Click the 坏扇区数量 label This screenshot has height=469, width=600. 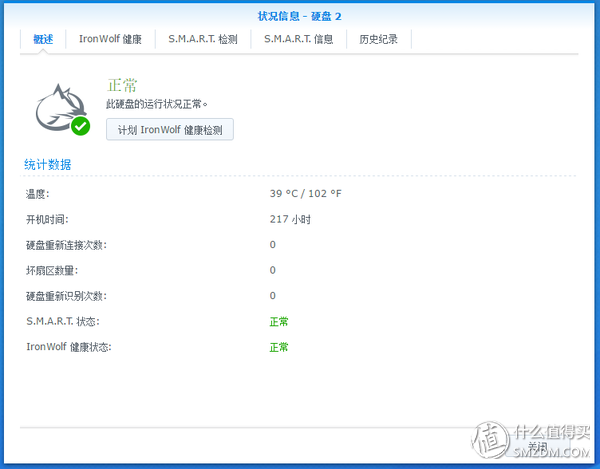(x=52, y=271)
